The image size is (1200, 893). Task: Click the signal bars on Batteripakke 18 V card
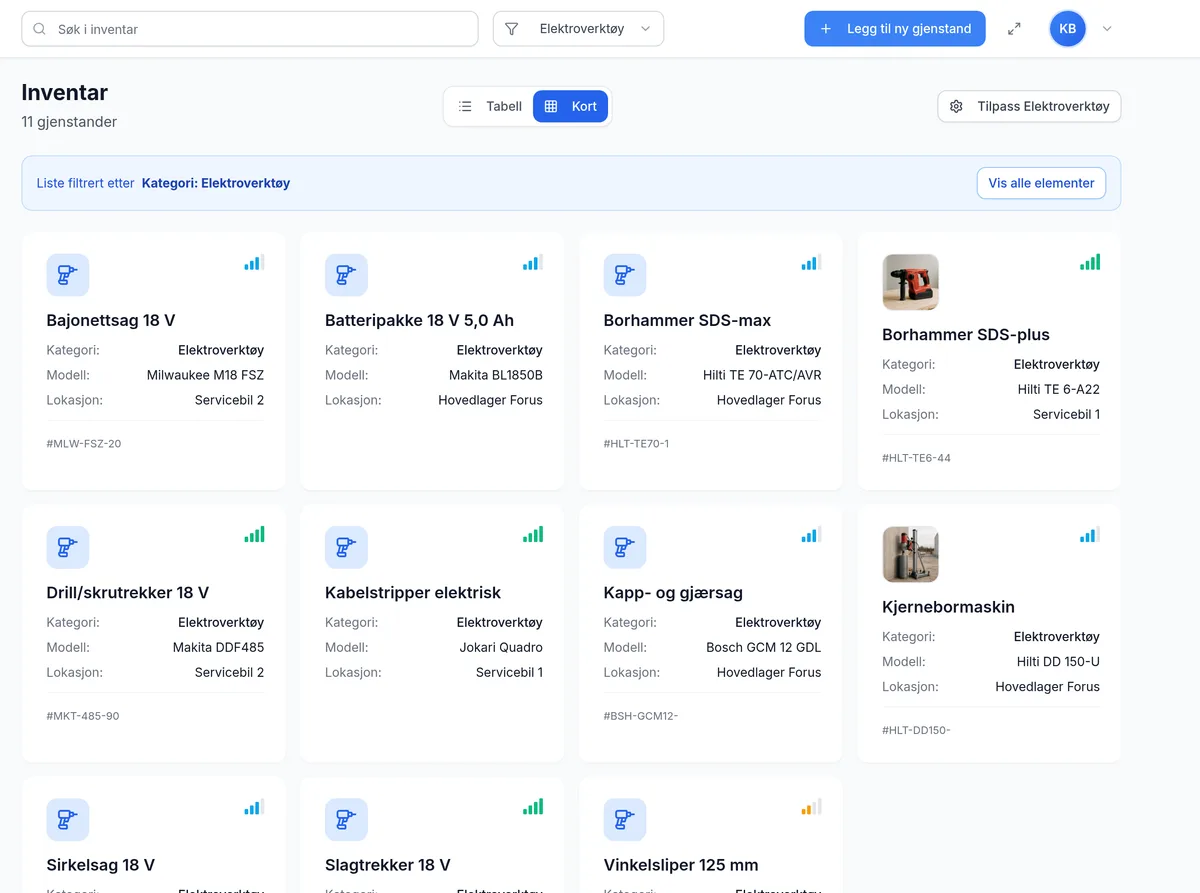click(x=533, y=263)
